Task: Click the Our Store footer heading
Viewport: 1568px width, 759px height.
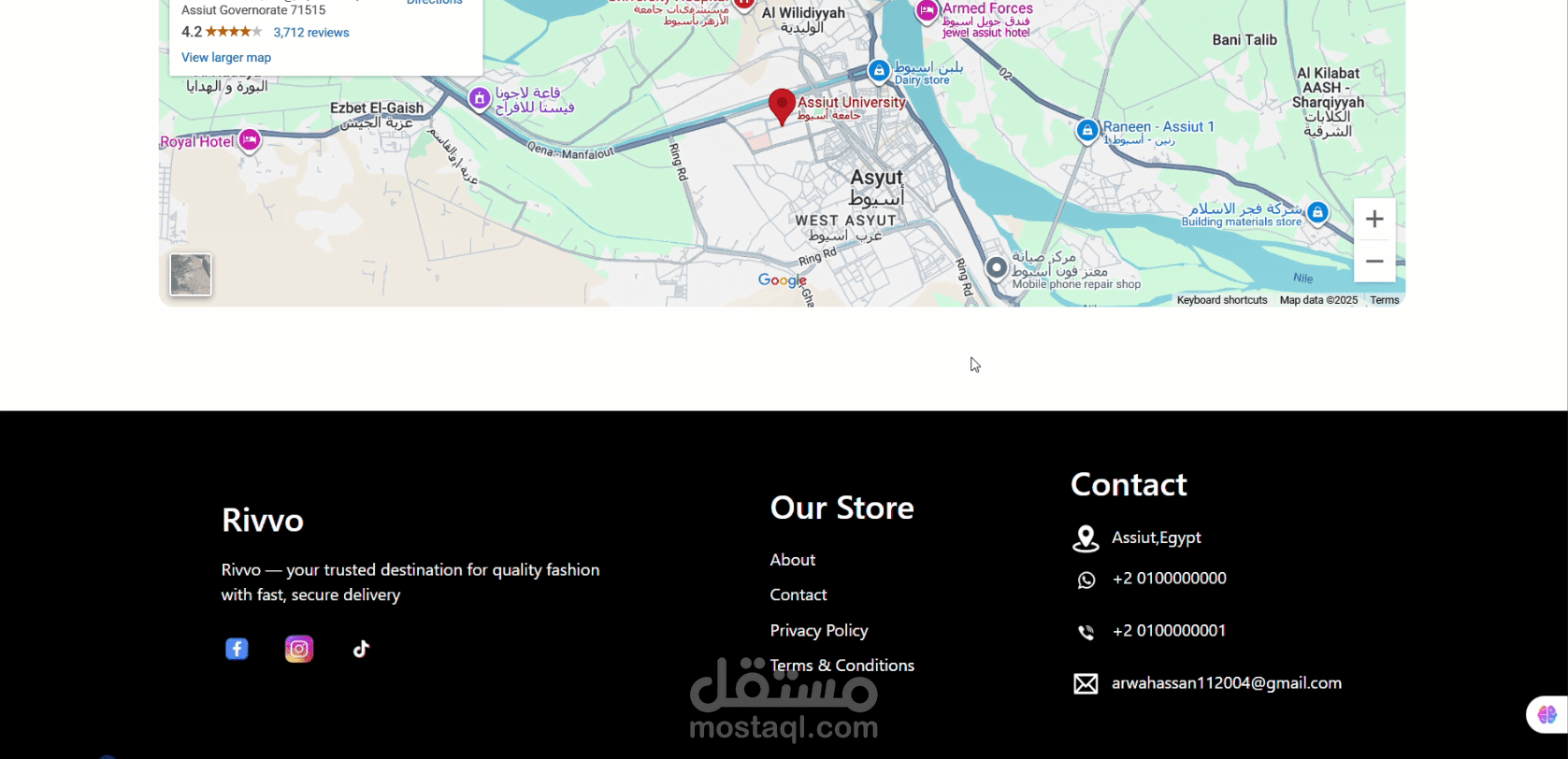Action: (x=842, y=508)
